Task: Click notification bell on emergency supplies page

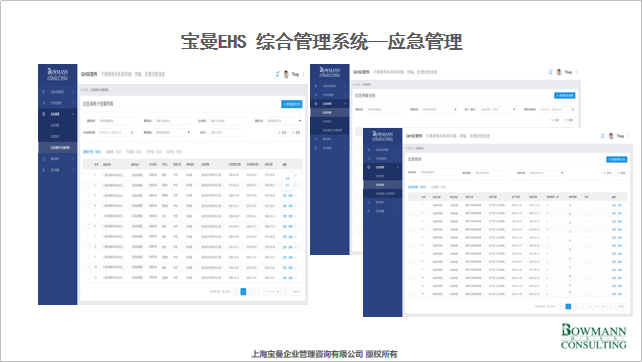Action: 602,136
